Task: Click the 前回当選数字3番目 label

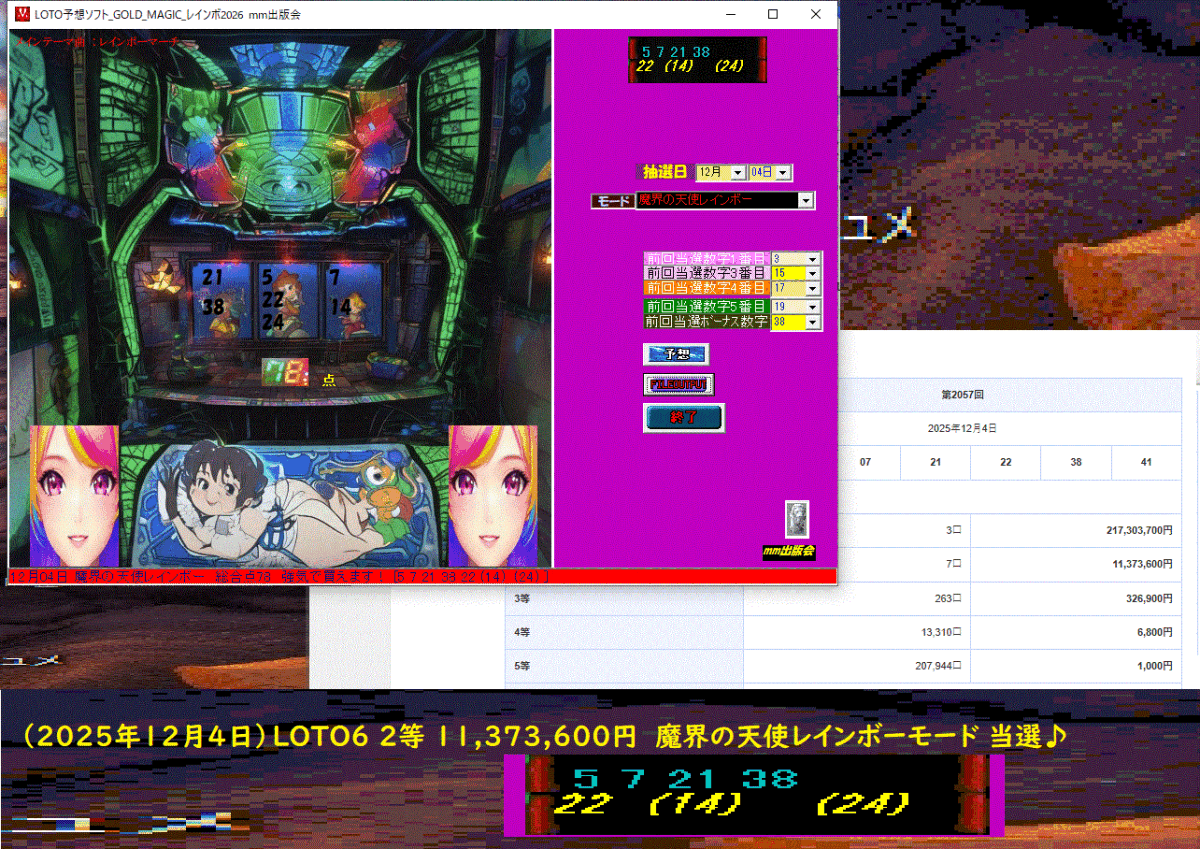Action: [x=706, y=272]
